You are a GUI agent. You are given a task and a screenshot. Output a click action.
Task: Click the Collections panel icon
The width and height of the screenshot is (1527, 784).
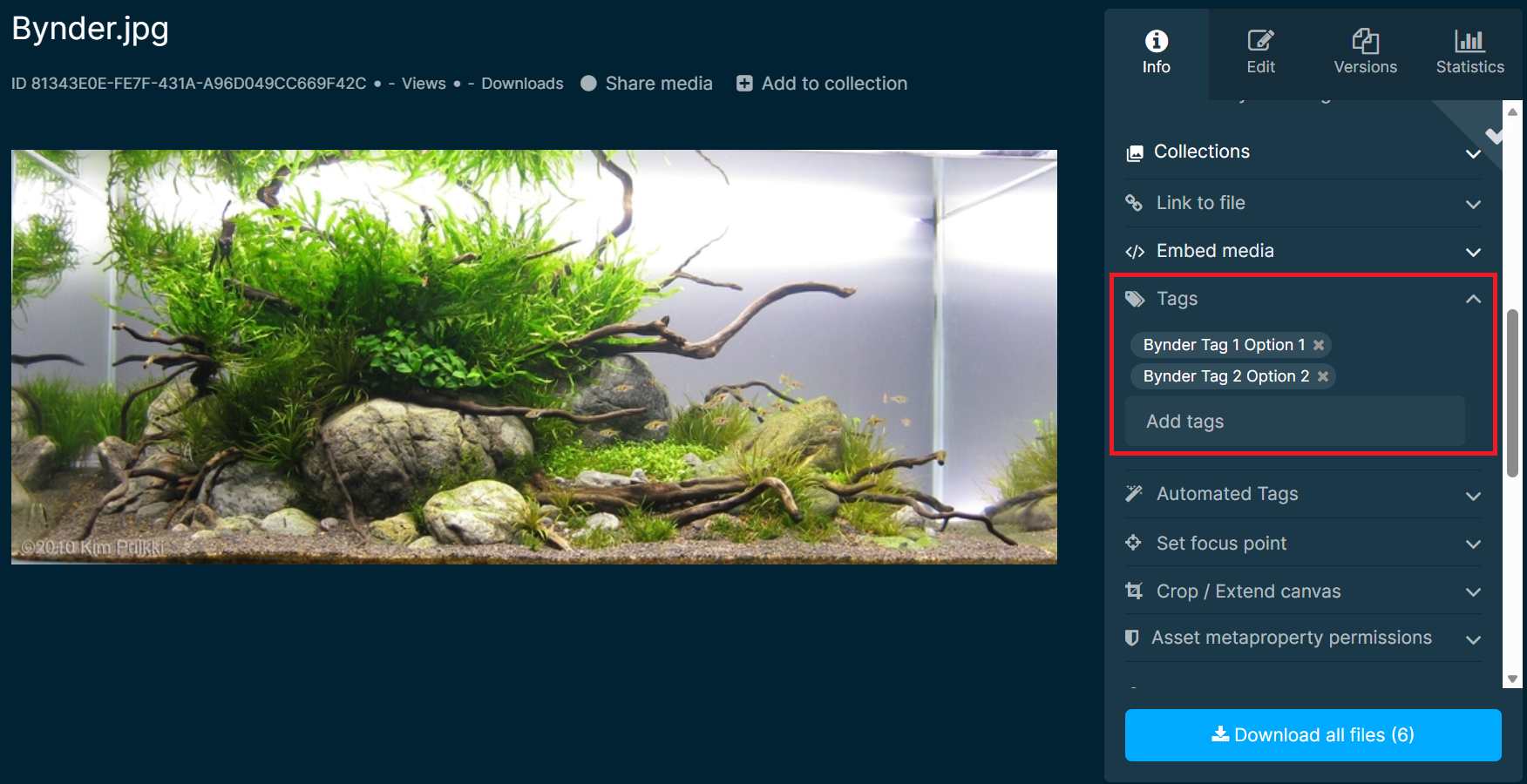(1134, 153)
